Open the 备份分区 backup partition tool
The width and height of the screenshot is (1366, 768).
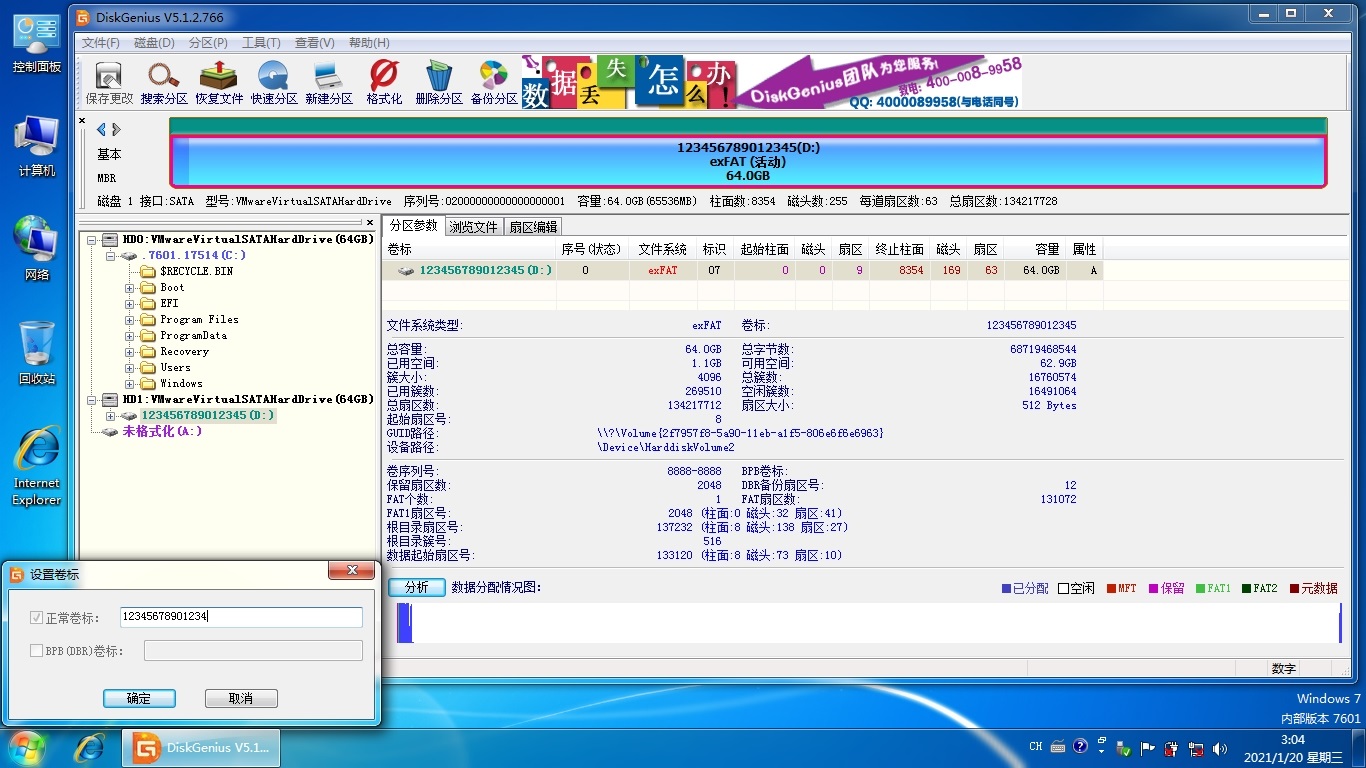tap(494, 82)
